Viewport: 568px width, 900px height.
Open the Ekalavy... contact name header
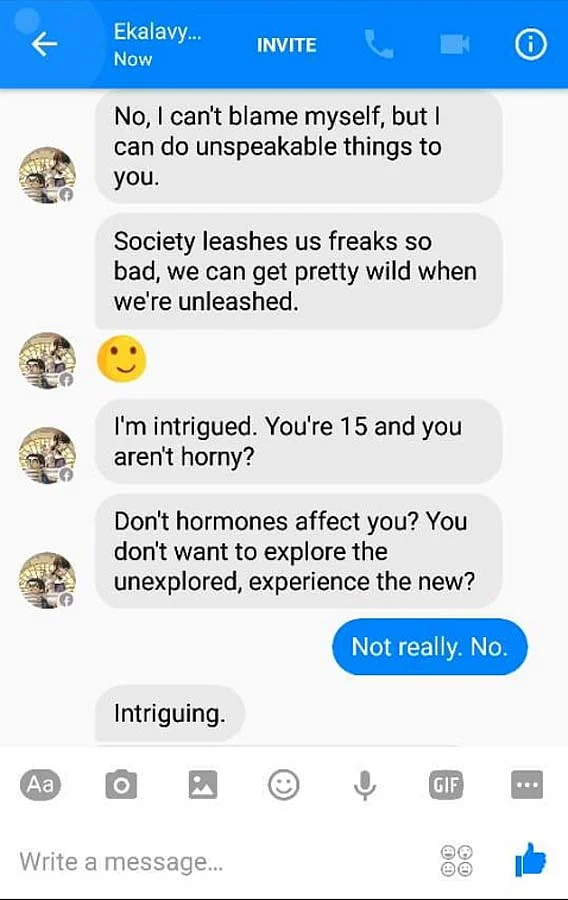coord(157,32)
